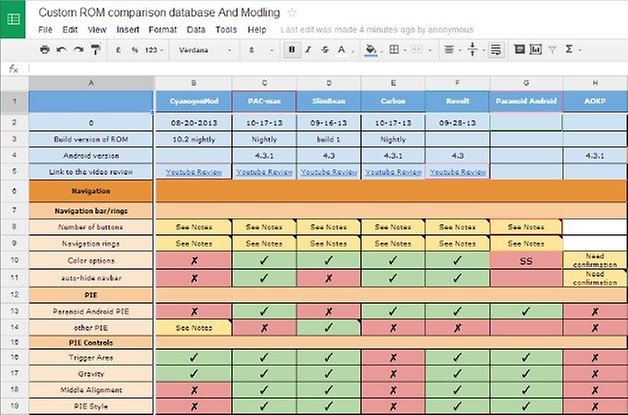
Task: Click the Merge cells icon
Action: click(x=417, y=50)
